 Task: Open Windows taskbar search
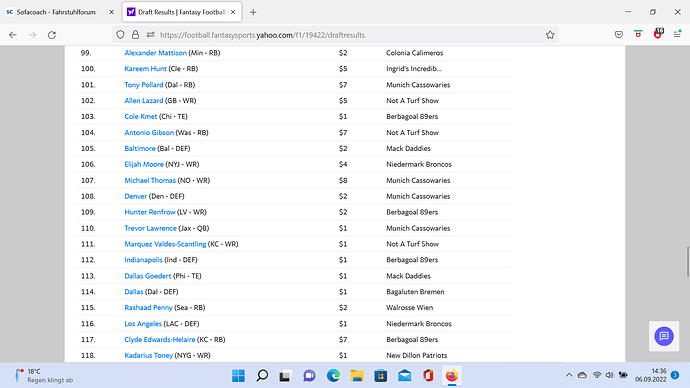pyautogui.click(x=262, y=376)
